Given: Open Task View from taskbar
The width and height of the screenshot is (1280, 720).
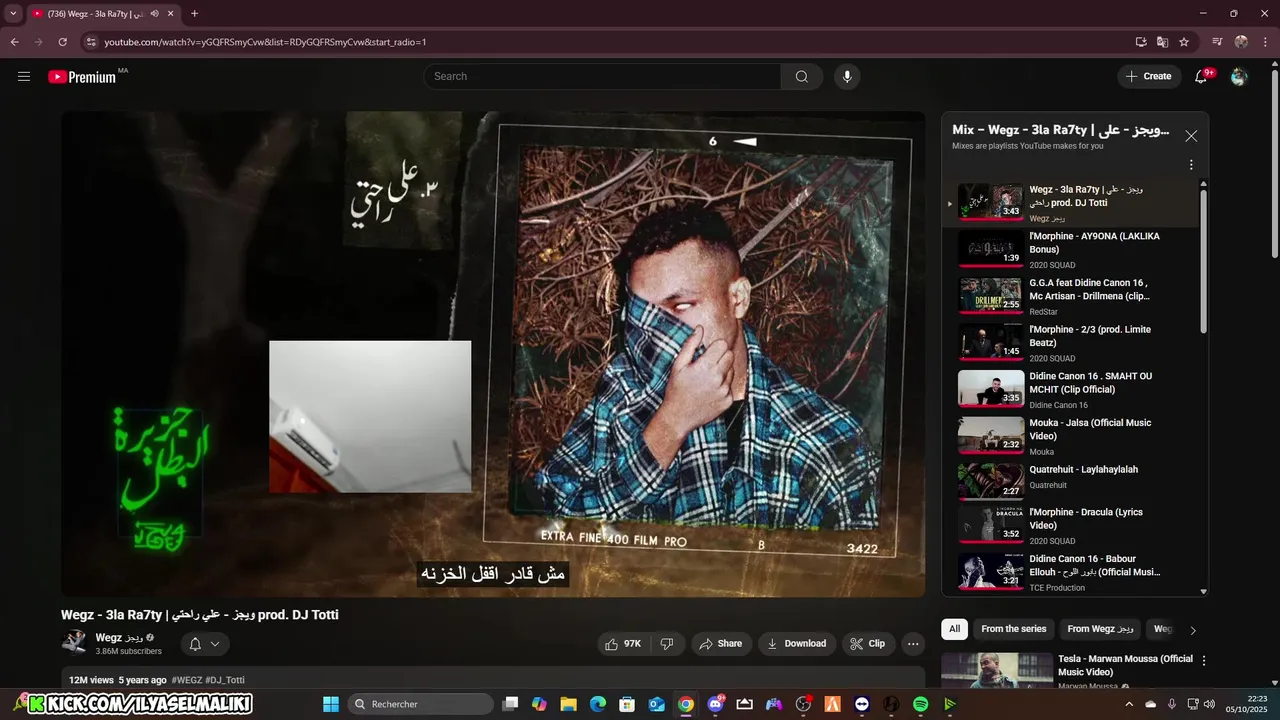Looking at the screenshot, I should [x=510, y=704].
